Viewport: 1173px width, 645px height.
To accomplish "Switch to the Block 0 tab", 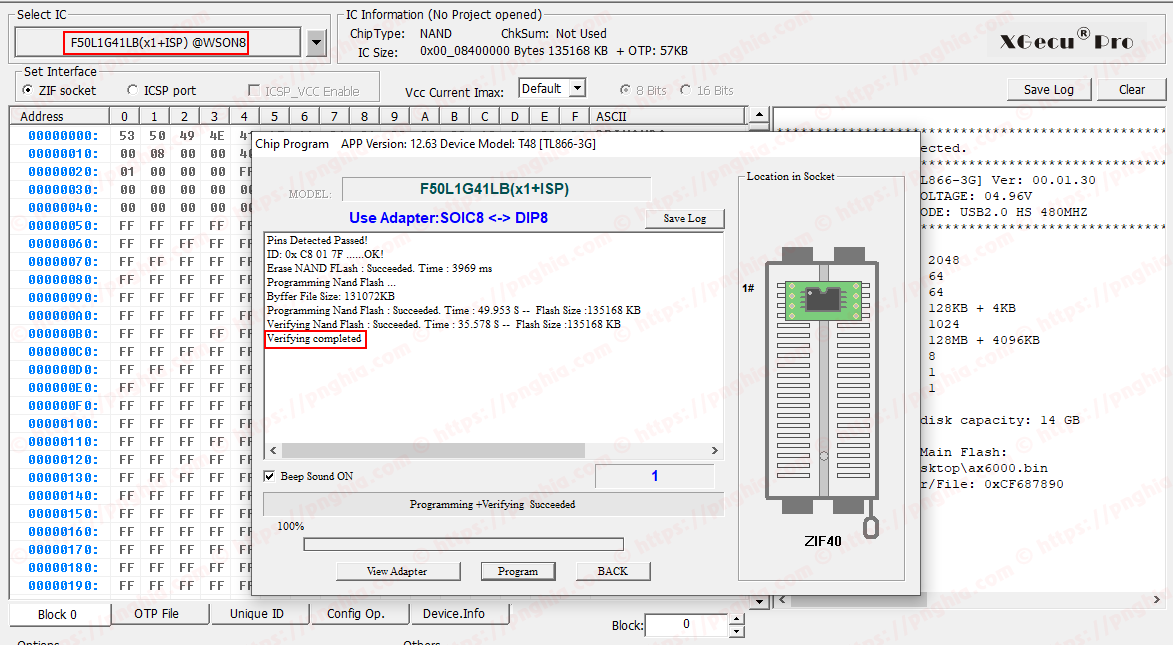I will pos(58,614).
